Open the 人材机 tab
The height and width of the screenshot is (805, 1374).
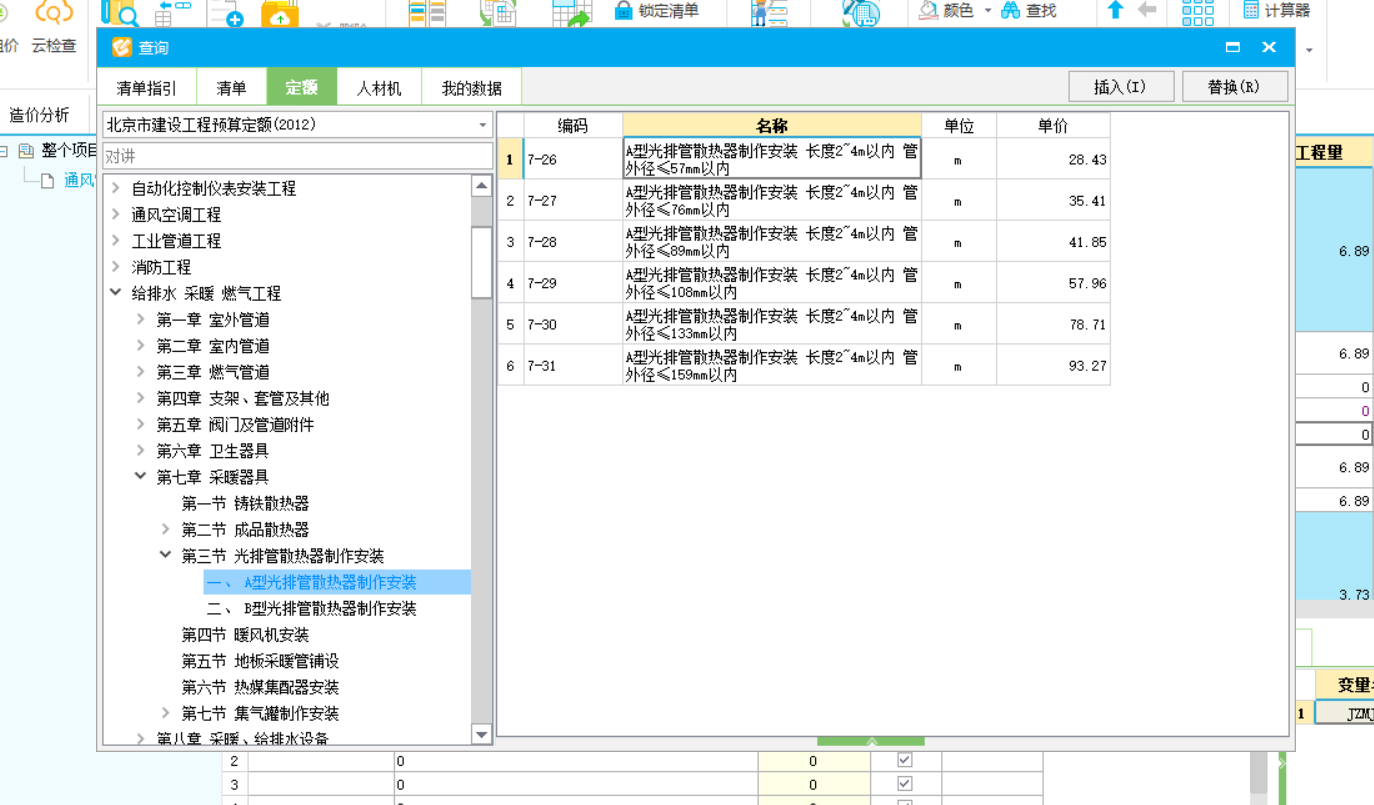(x=379, y=87)
